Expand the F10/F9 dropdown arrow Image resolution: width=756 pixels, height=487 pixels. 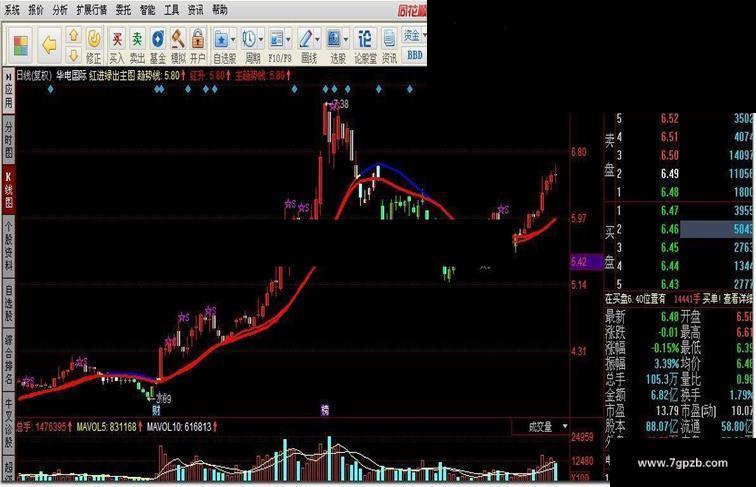coord(288,39)
